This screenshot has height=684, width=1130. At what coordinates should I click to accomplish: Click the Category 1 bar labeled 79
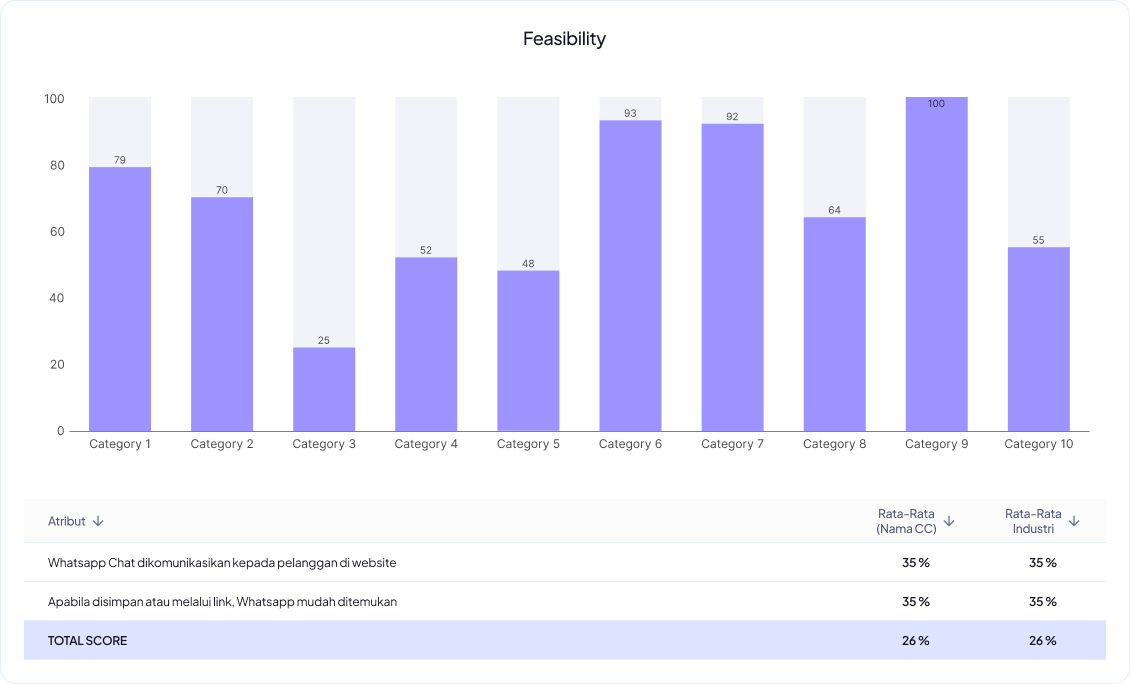coord(120,300)
